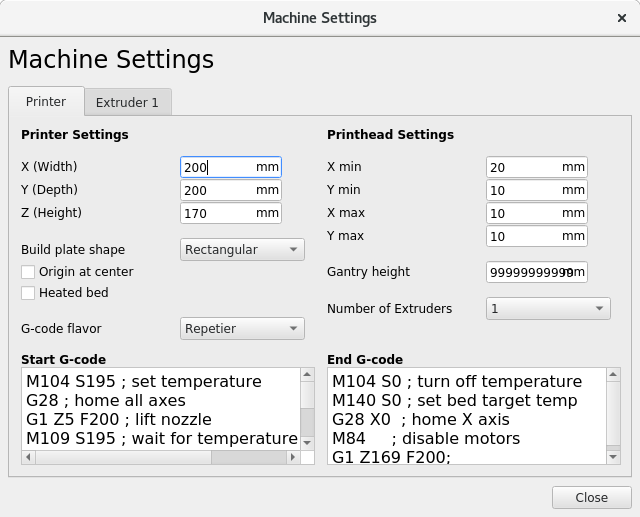Select the X max printhead field
The height and width of the screenshot is (517, 640).
pos(537,213)
